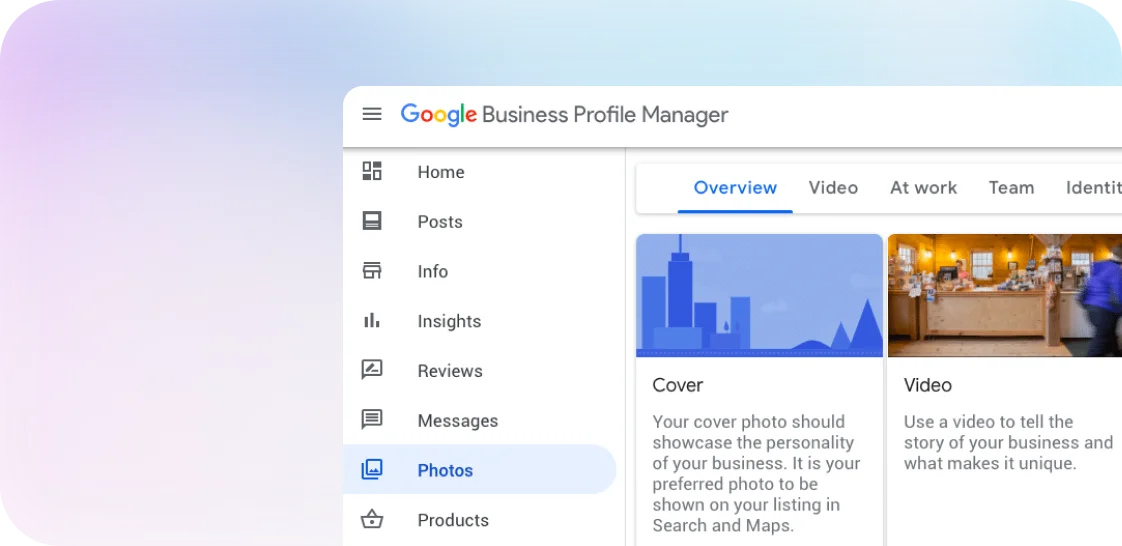Viewport: 1122px width, 546px height.
Task: Select the Team tab
Action: tap(1011, 188)
